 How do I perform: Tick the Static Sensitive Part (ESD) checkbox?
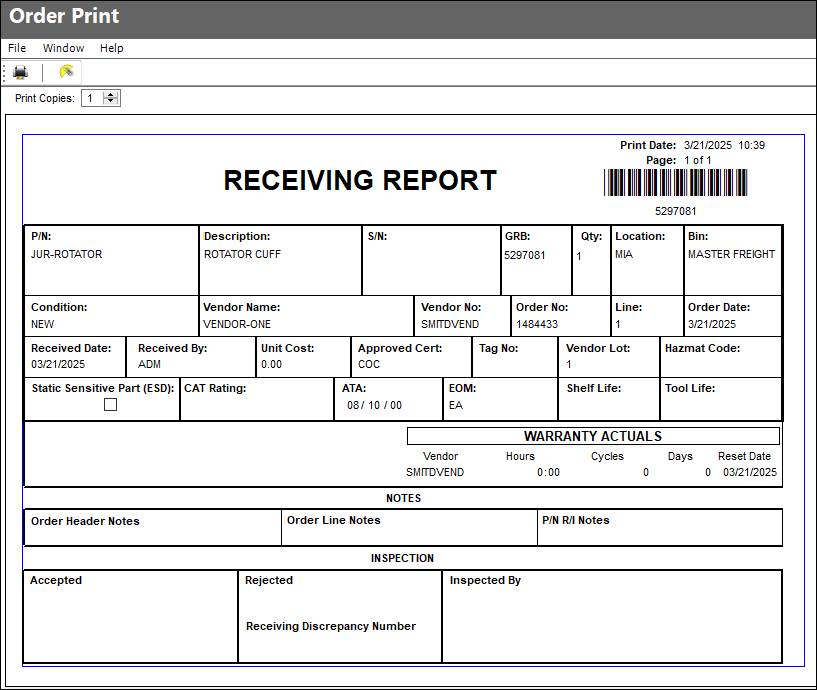110,404
